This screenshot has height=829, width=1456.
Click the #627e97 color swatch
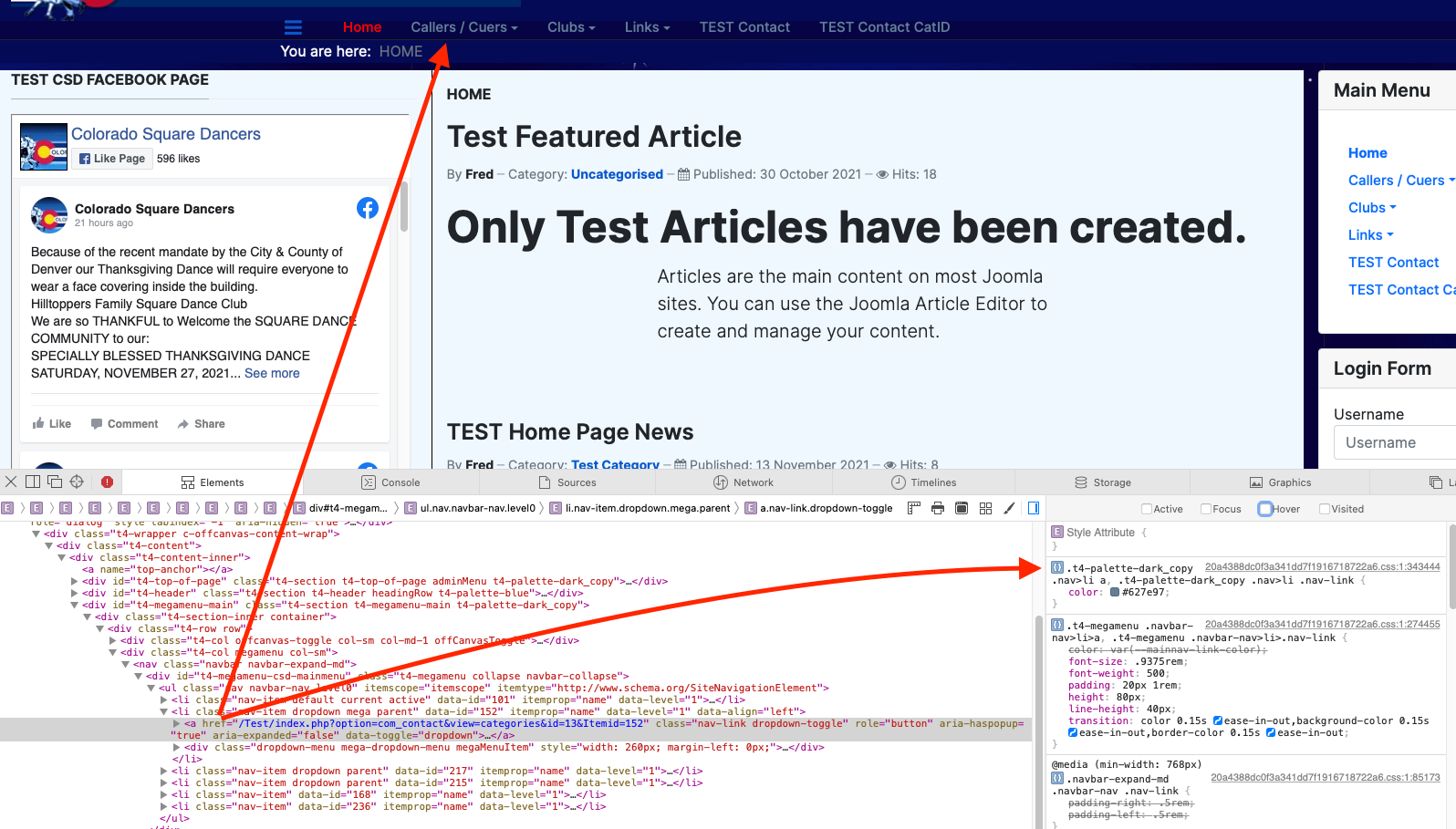tap(1115, 592)
